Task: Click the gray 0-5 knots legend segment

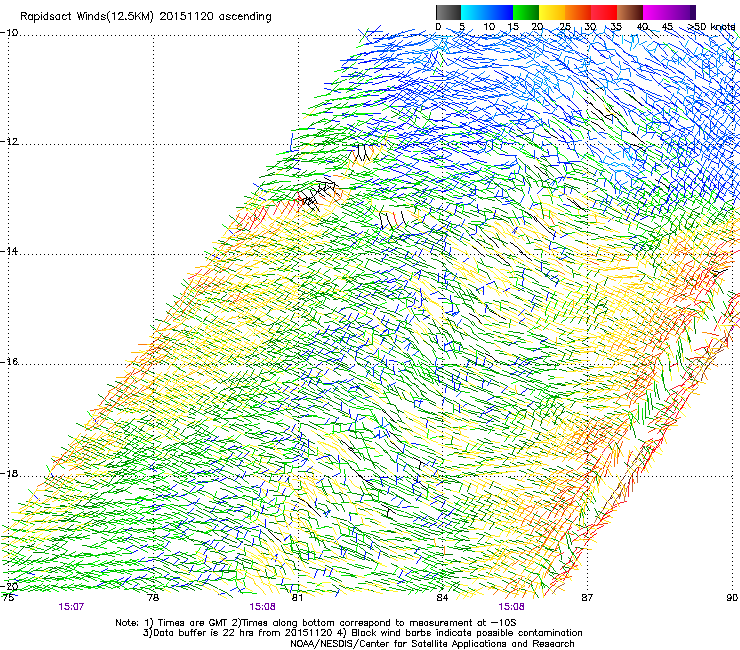Action: click(448, 12)
